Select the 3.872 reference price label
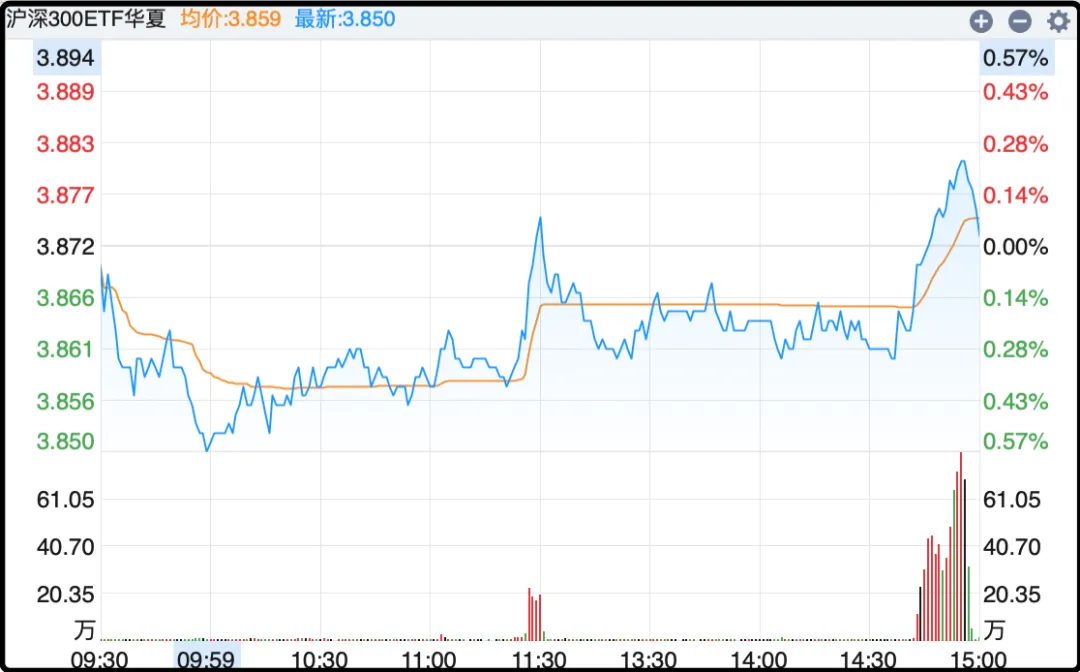The image size is (1080, 672). [x=66, y=247]
